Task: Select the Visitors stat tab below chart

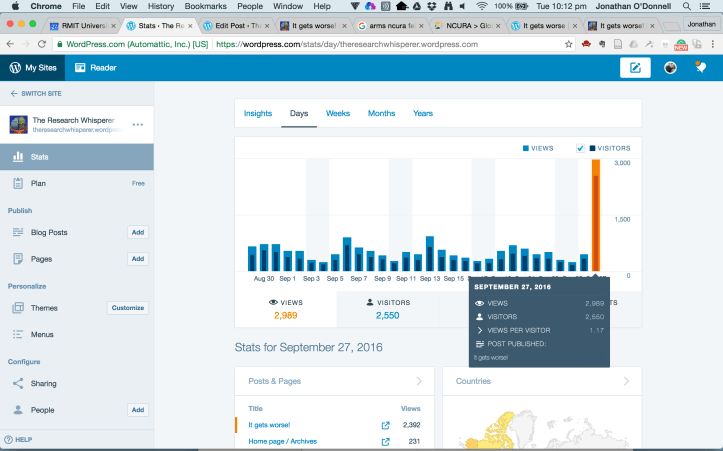Action: click(388, 308)
